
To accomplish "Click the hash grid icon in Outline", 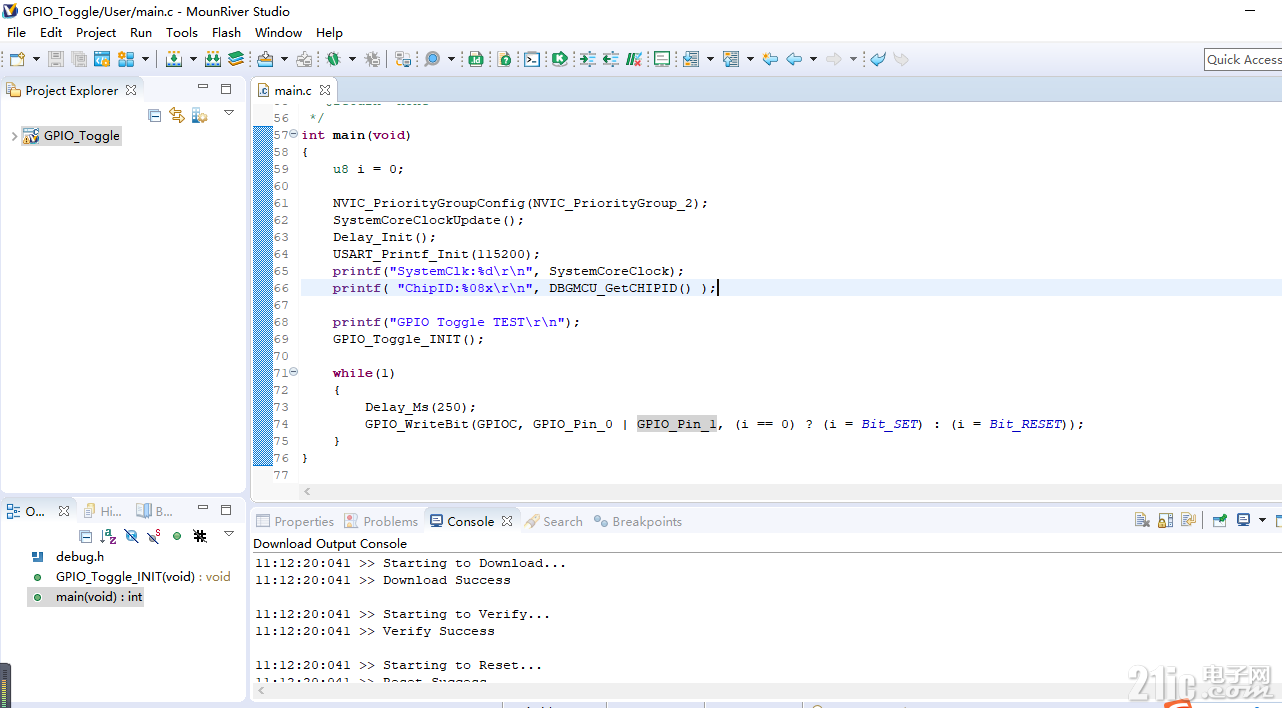I will point(200,536).
